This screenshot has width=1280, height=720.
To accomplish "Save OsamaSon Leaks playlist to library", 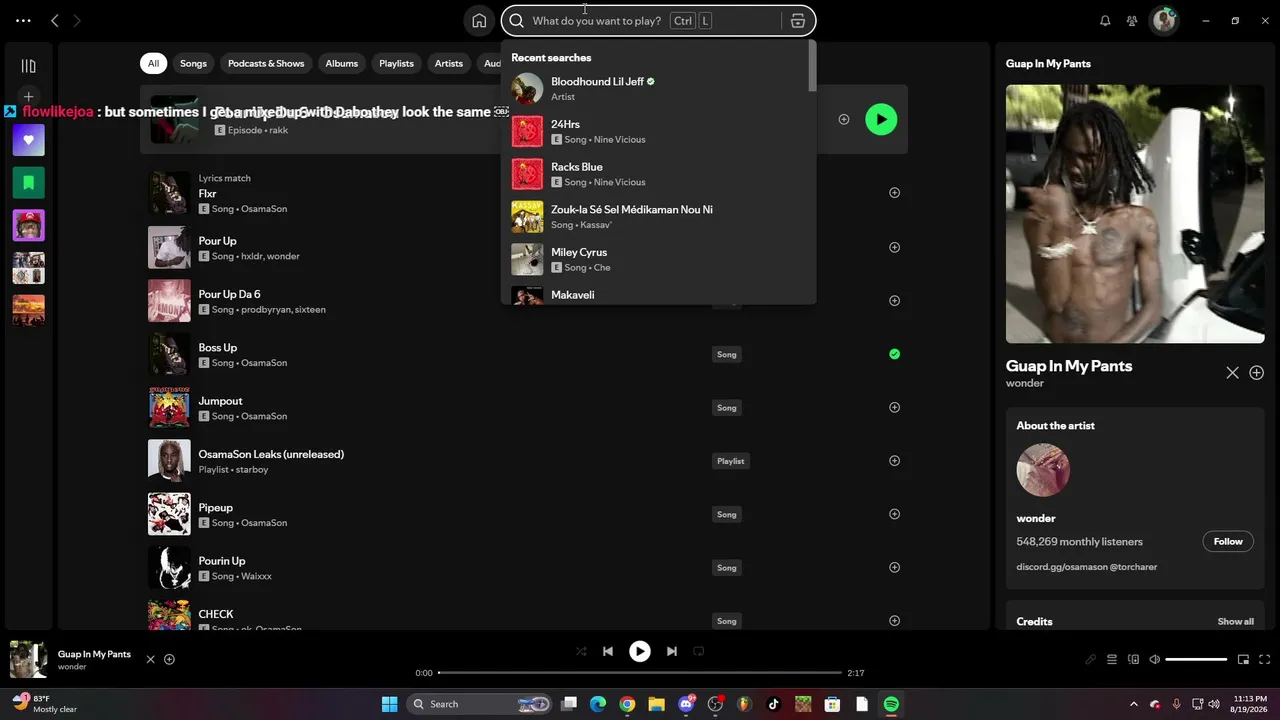I will point(894,461).
